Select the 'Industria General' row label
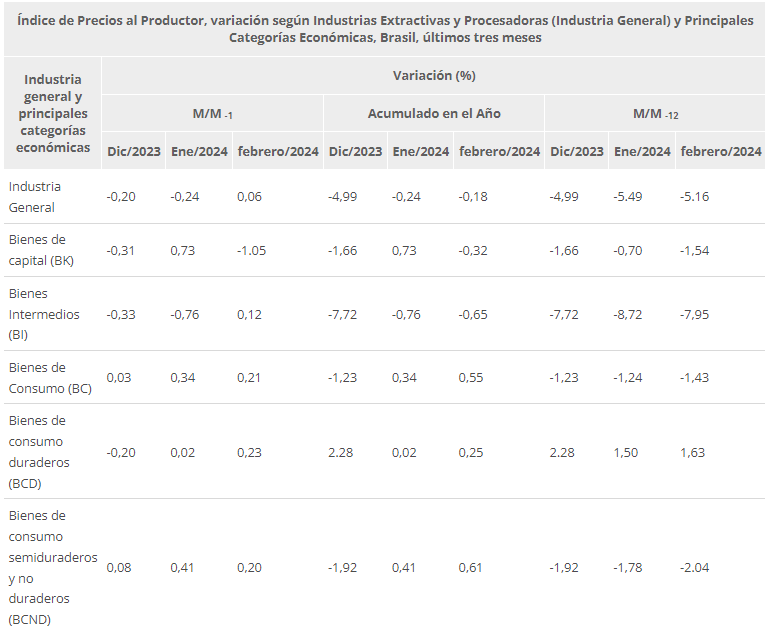Viewport: 765px width, 628px height. (35, 197)
